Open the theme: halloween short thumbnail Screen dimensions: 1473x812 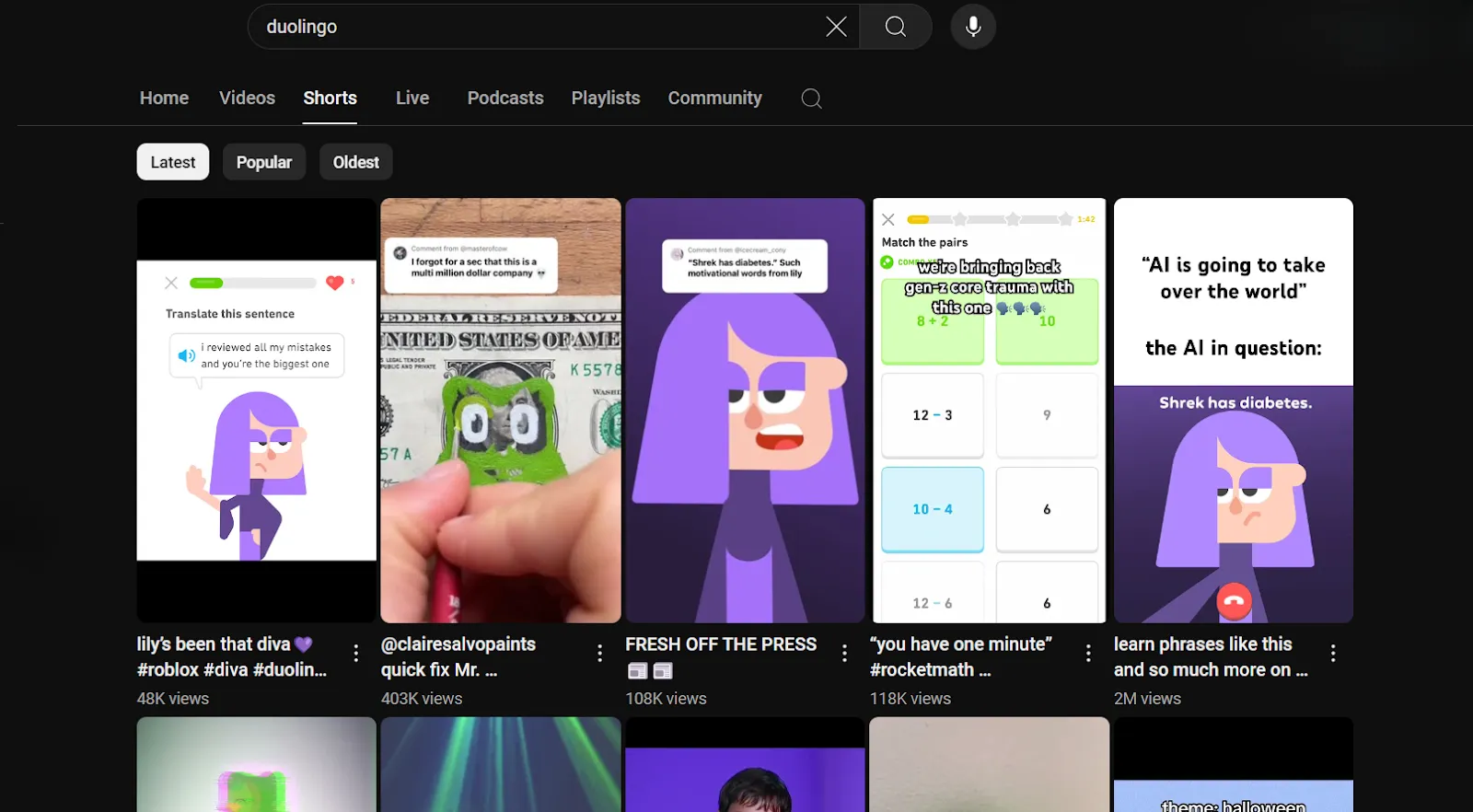point(1234,765)
